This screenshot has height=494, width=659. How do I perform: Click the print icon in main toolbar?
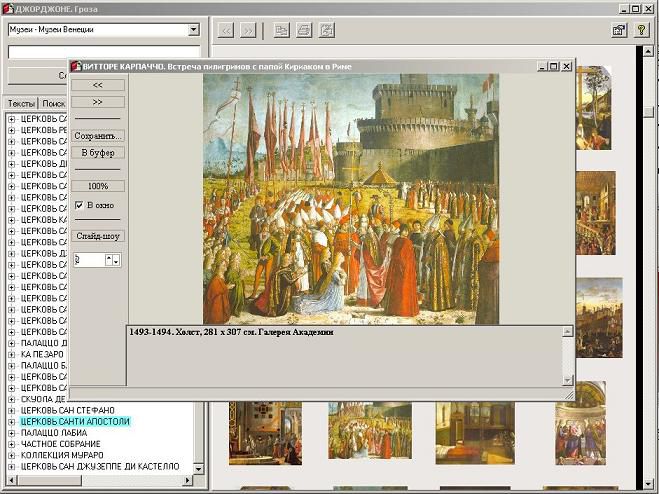tap(303, 30)
